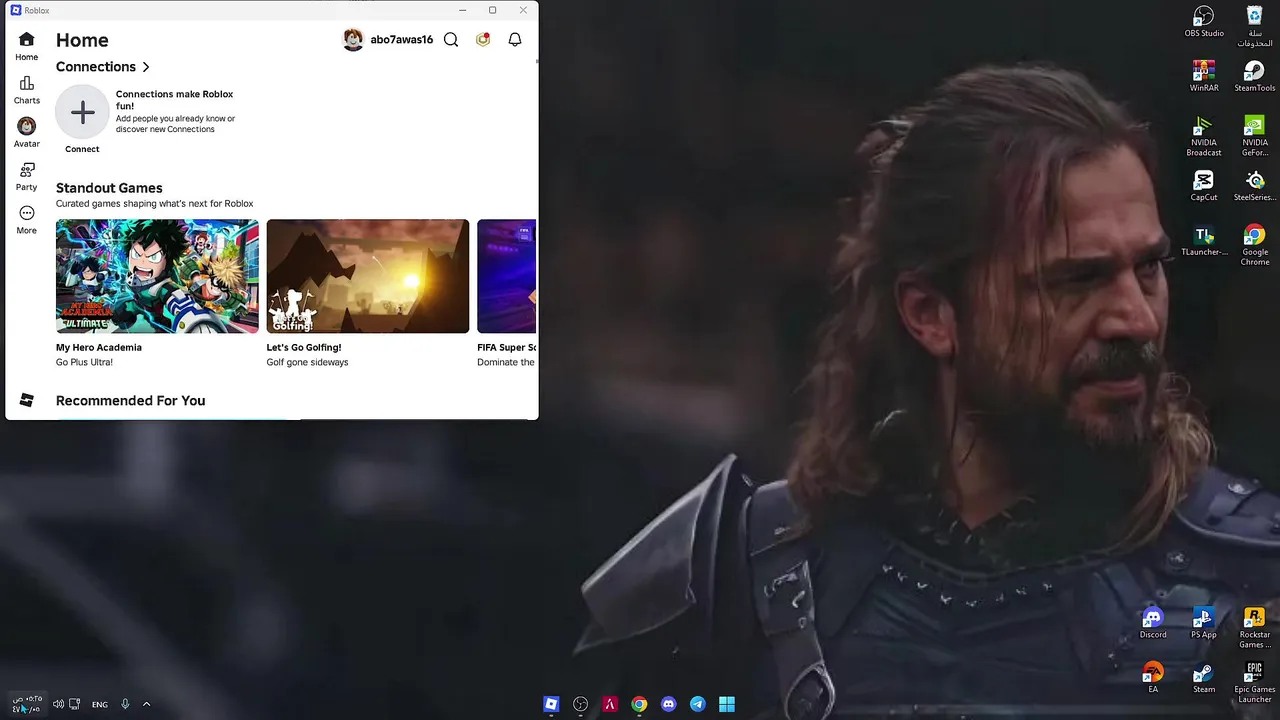Switch the ENG language indicator
Image resolution: width=1280 pixels, height=720 pixels.
click(x=100, y=704)
